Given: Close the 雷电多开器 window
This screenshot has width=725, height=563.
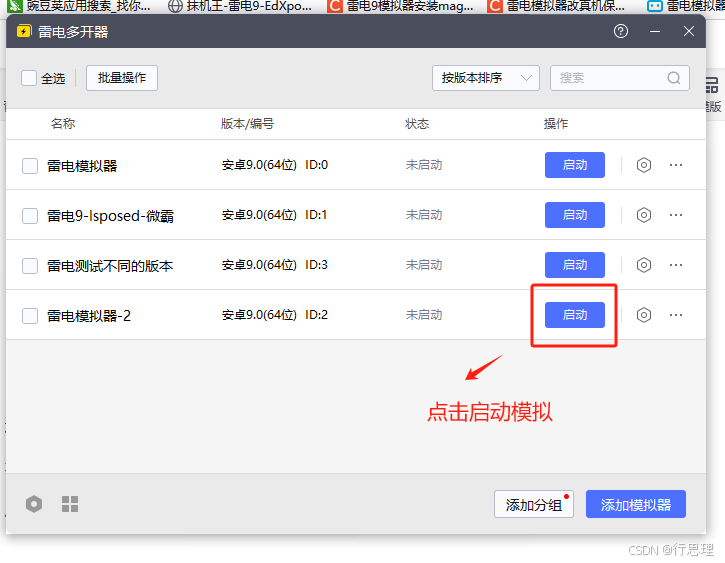Looking at the screenshot, I should pos(688,31).
